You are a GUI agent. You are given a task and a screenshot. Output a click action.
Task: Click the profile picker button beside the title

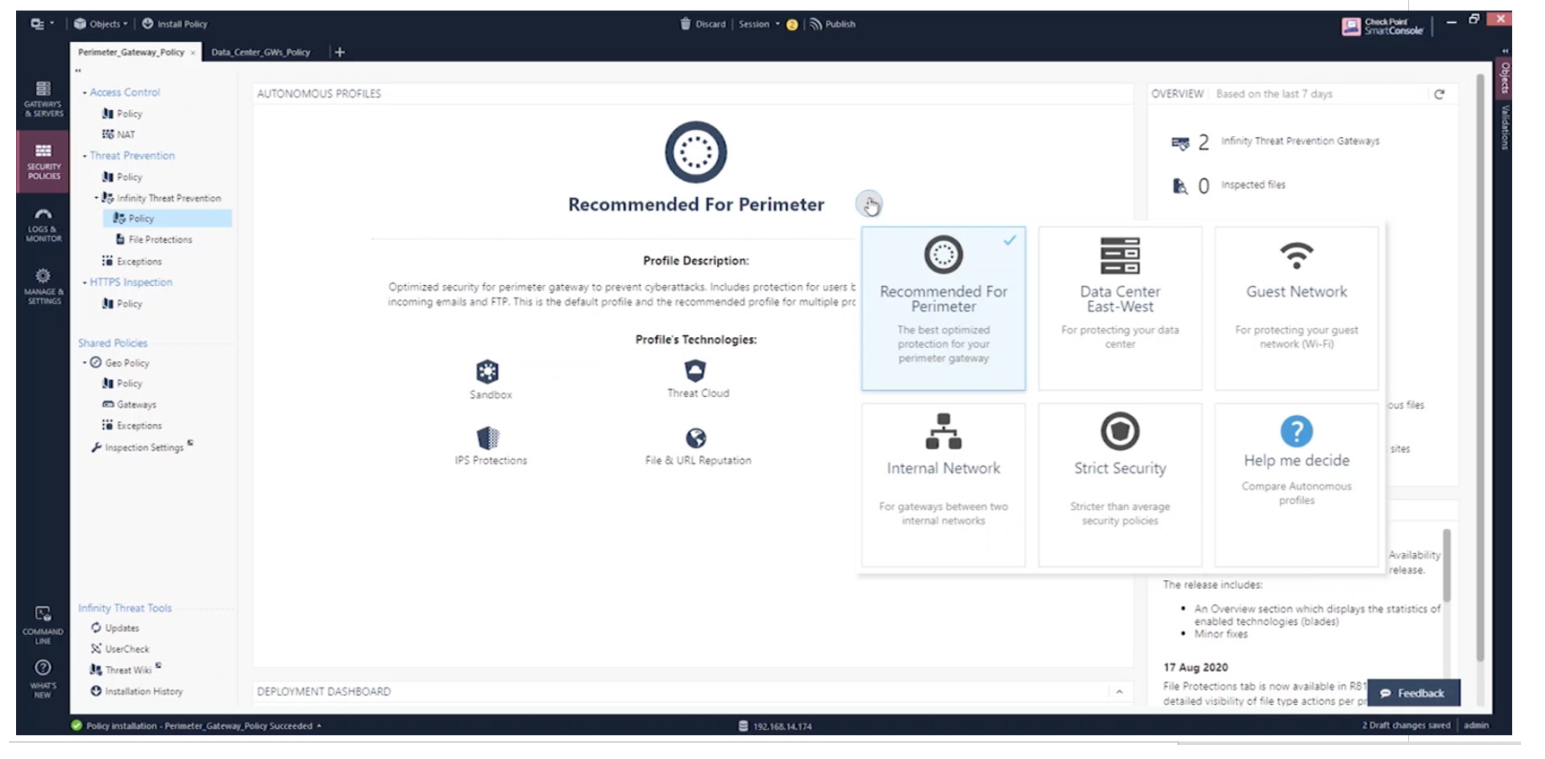pyautogui.click(x=869, y=204)
